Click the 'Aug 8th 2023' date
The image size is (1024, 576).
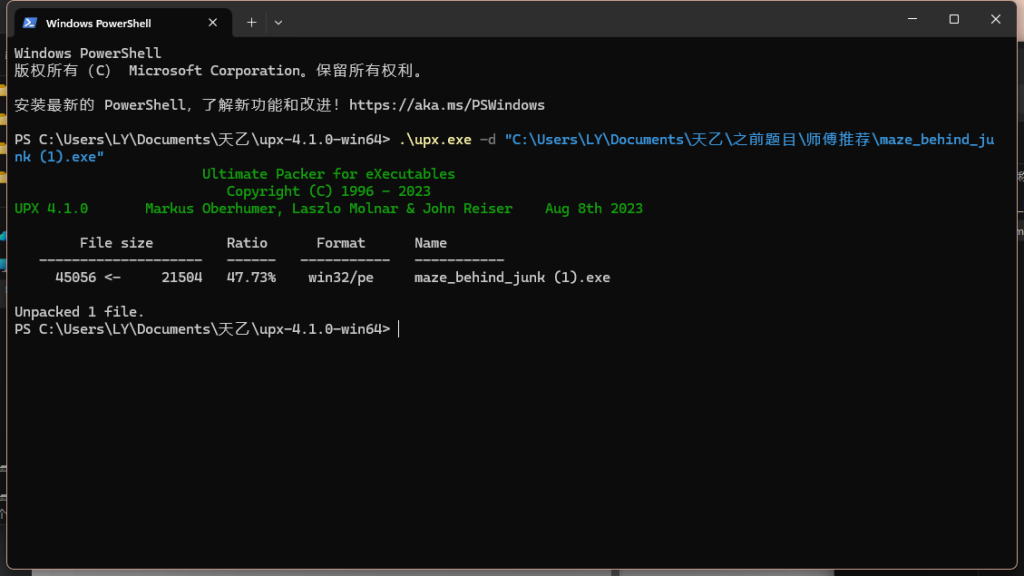click(594, 208)
